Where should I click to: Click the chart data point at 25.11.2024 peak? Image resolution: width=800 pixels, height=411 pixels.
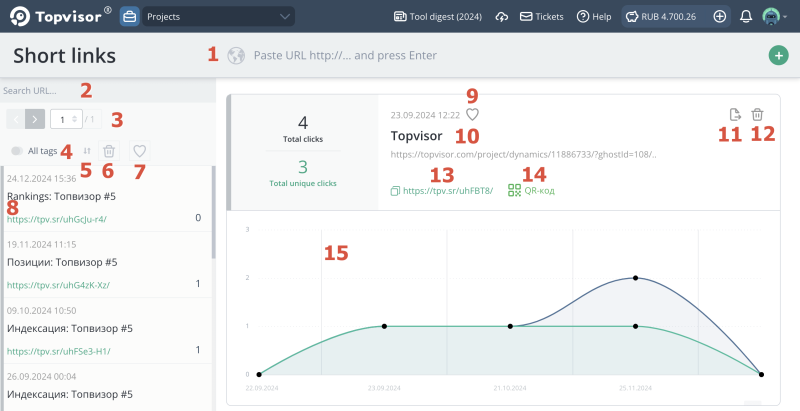click(x=636, y=278)
